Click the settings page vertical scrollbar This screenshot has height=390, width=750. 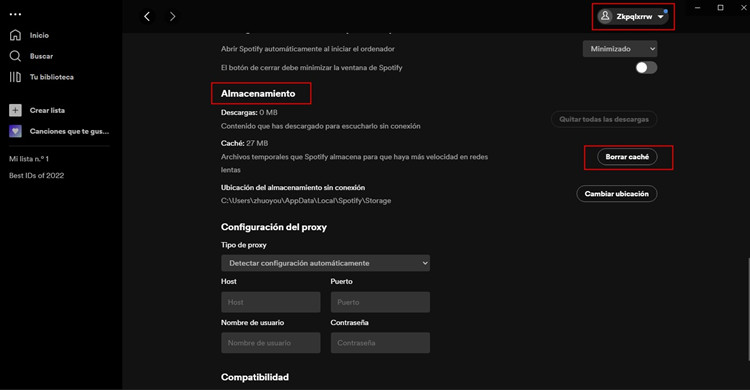click(x=748, y=309)
